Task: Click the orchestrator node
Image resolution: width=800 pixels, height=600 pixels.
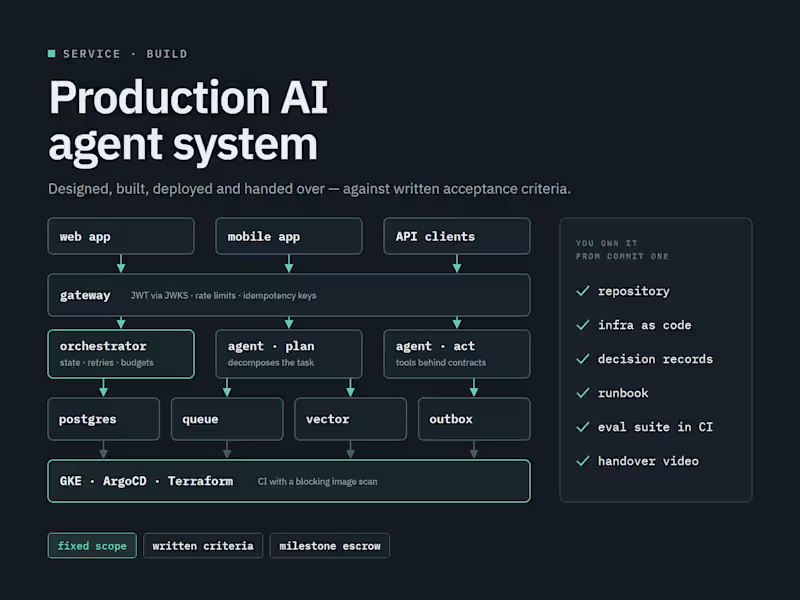Action: pos(121,354)
